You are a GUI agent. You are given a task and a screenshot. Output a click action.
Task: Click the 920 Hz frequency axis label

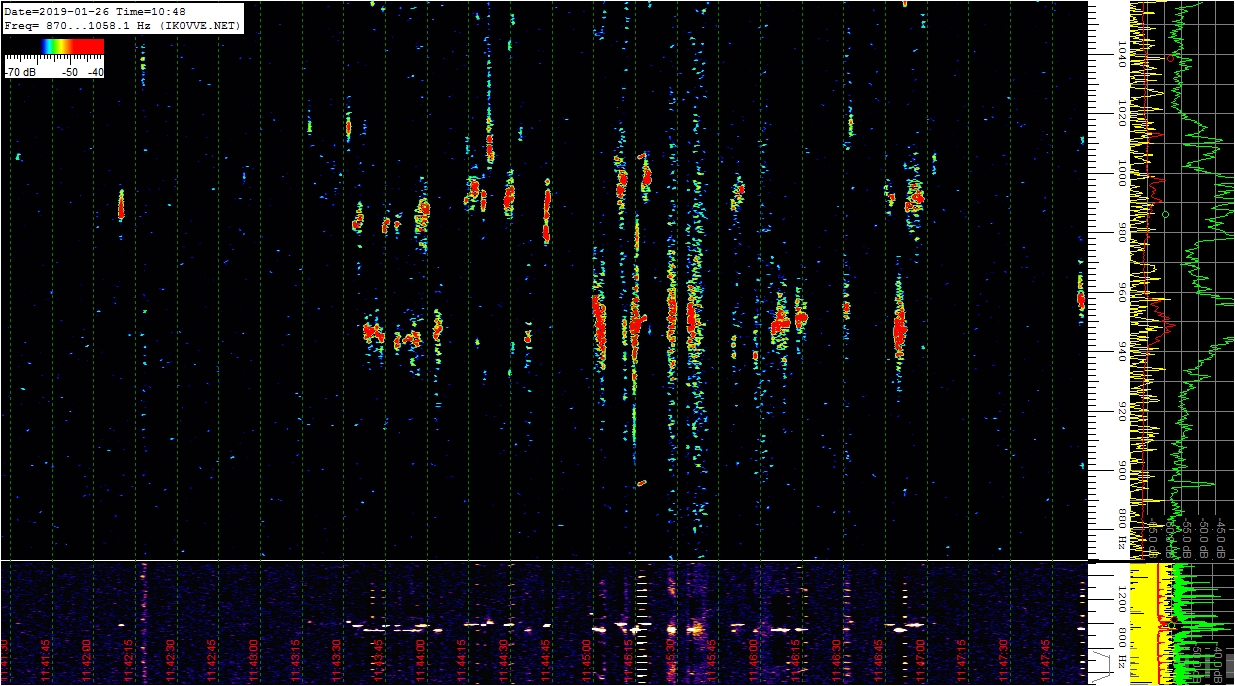point(1123,410)
